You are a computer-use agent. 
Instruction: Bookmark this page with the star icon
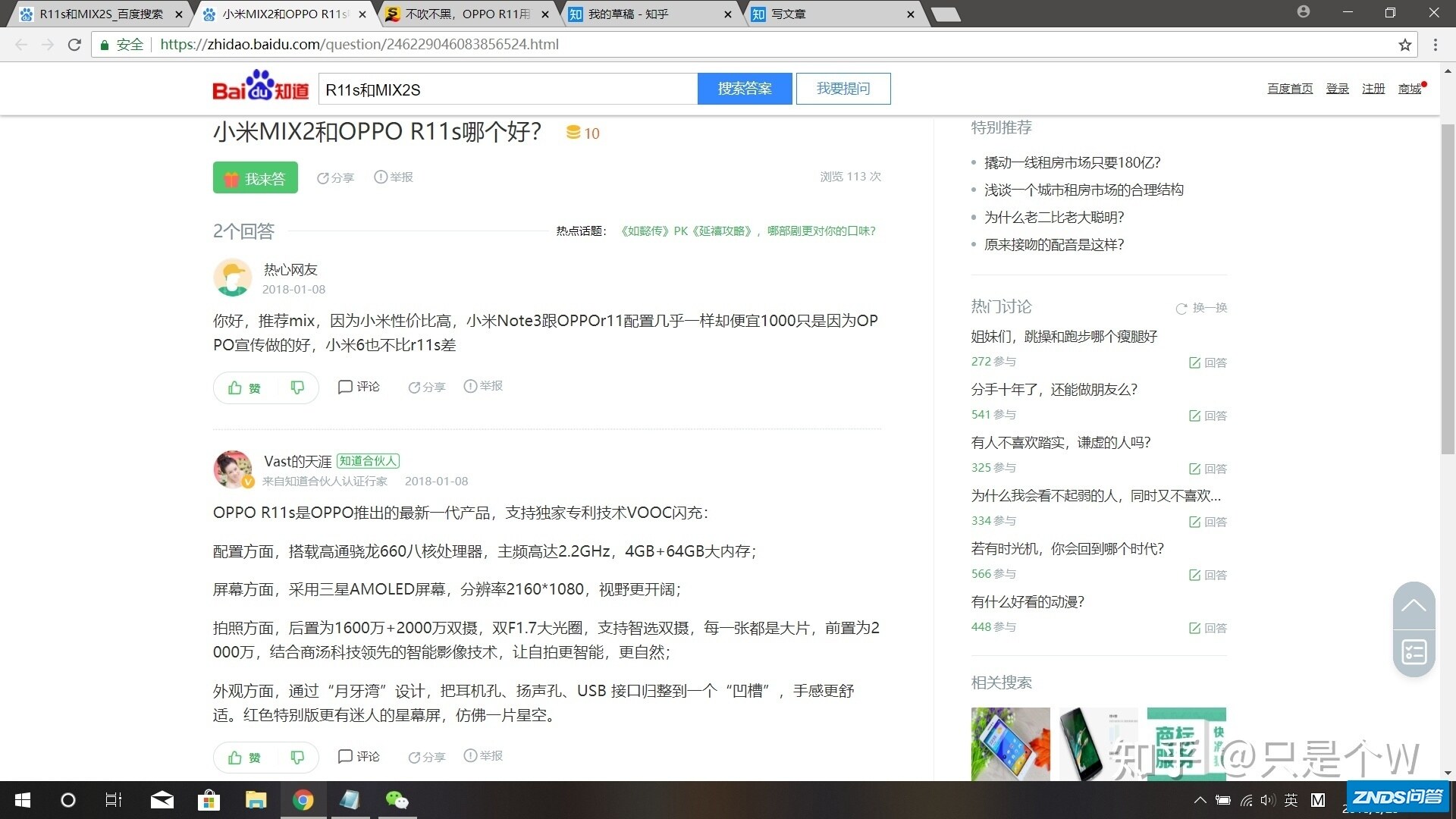(x=1404, y=45)
